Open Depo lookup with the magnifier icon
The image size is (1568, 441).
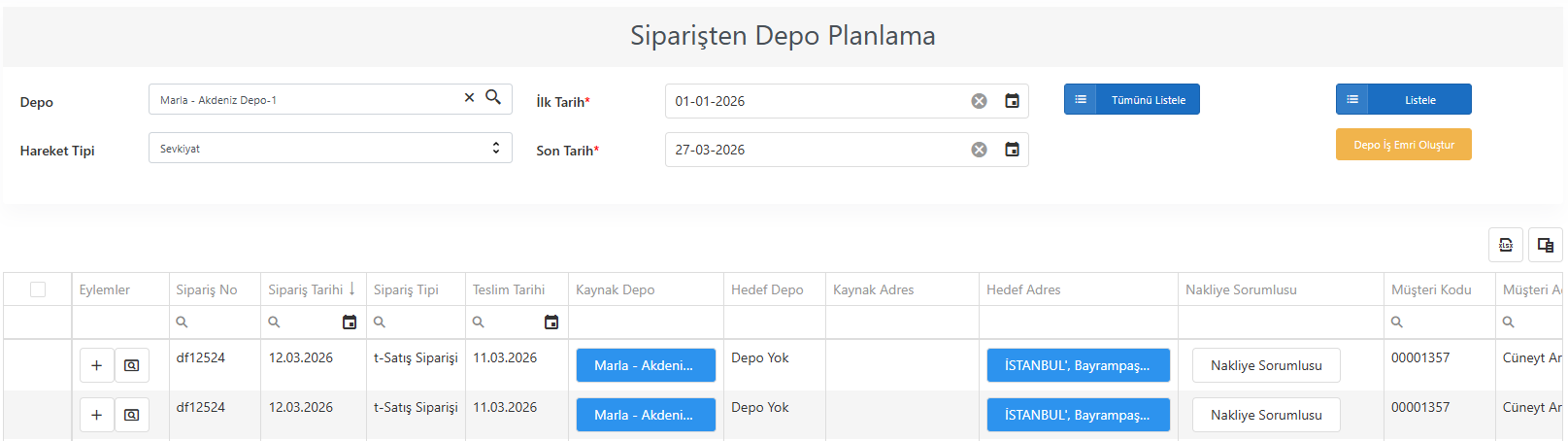[x=493, y=97]
